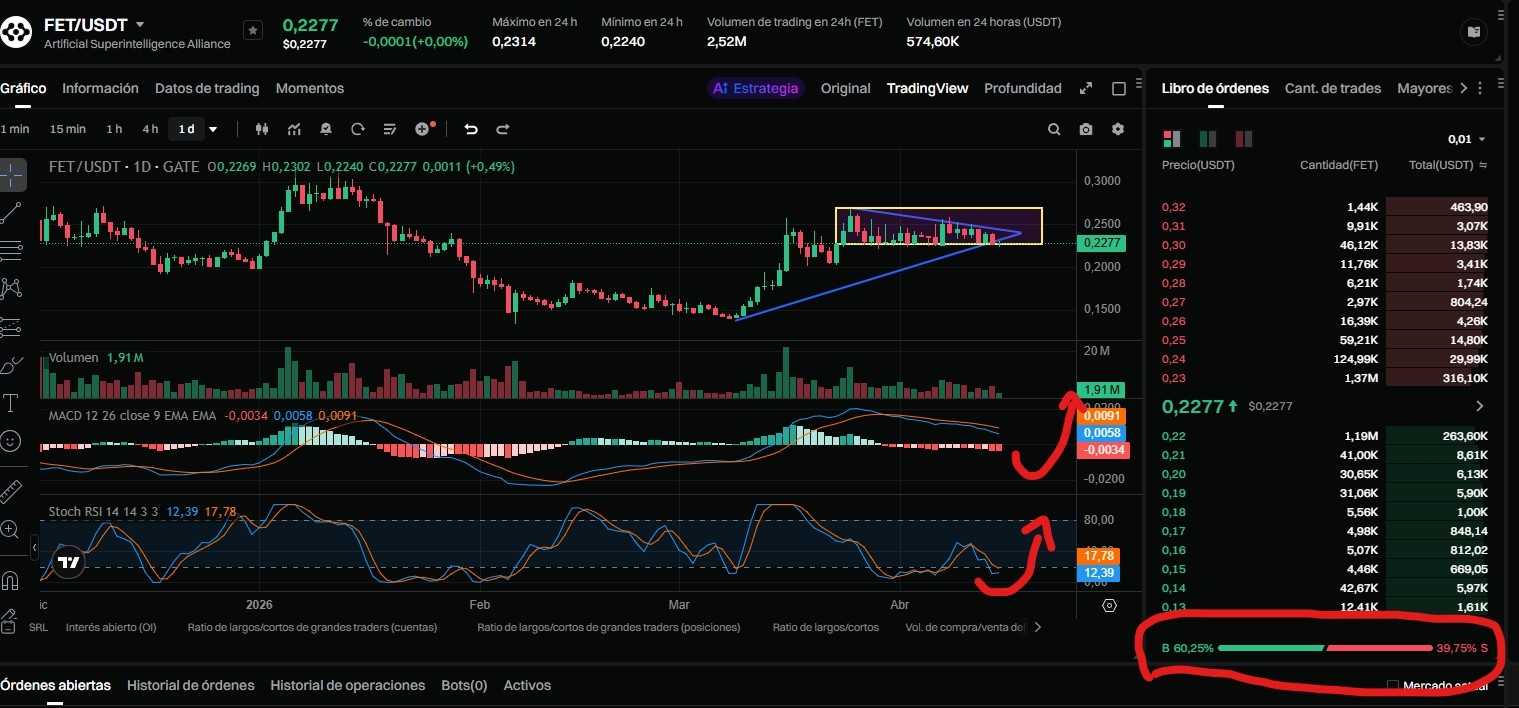1519x708 pixels.
Task: Click the AI Estrategia button
Action: [756, 88]
